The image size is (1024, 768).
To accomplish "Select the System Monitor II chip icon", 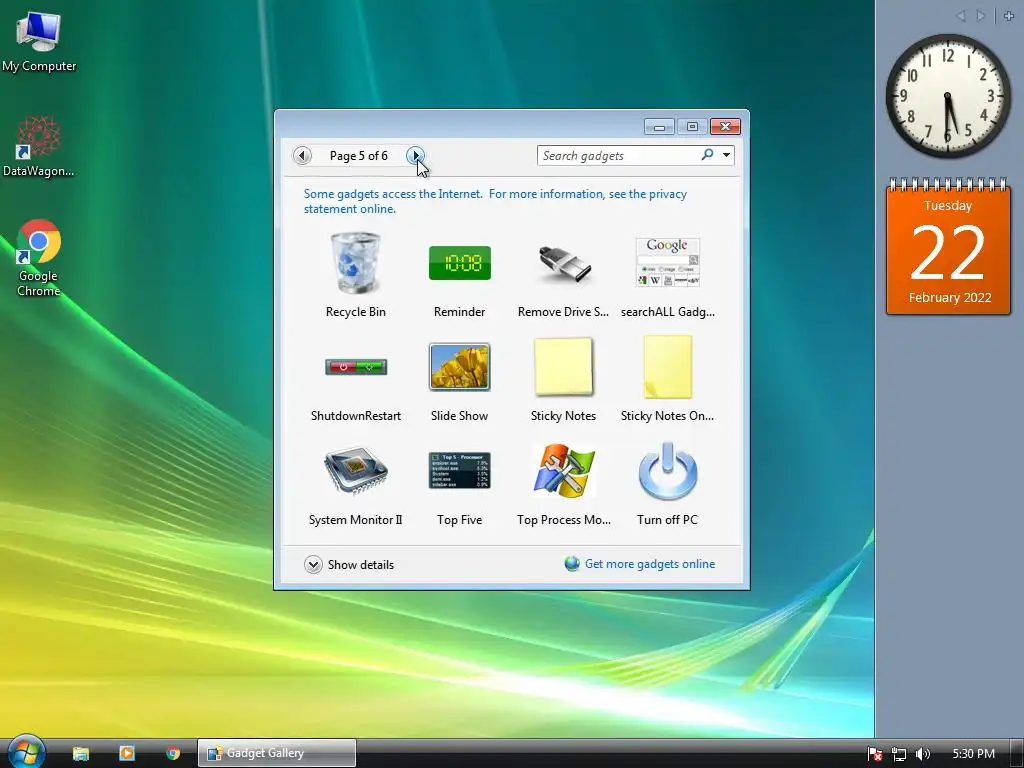I will pos(356,471).
